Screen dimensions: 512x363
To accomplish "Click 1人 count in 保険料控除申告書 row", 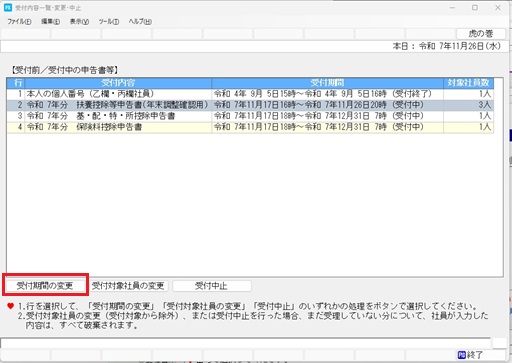I will coord(468,127).
